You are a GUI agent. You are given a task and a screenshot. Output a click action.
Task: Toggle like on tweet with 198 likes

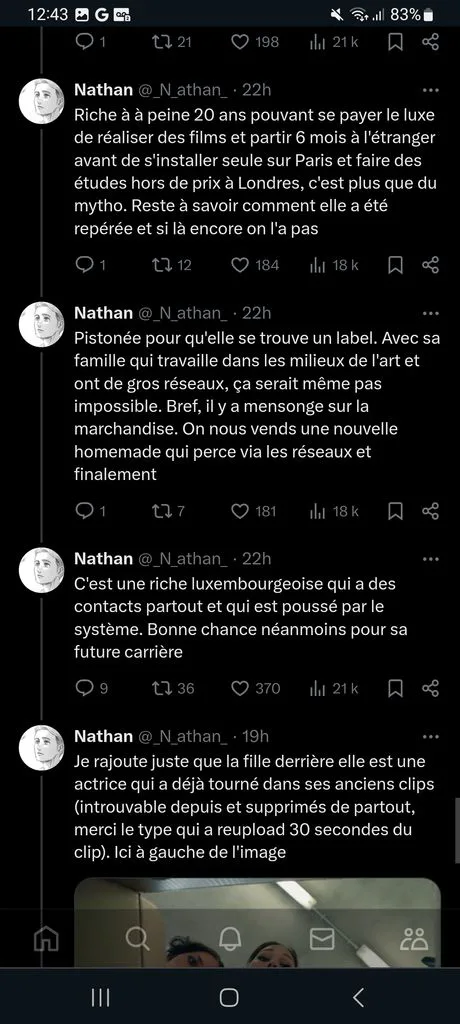(240, 42)
